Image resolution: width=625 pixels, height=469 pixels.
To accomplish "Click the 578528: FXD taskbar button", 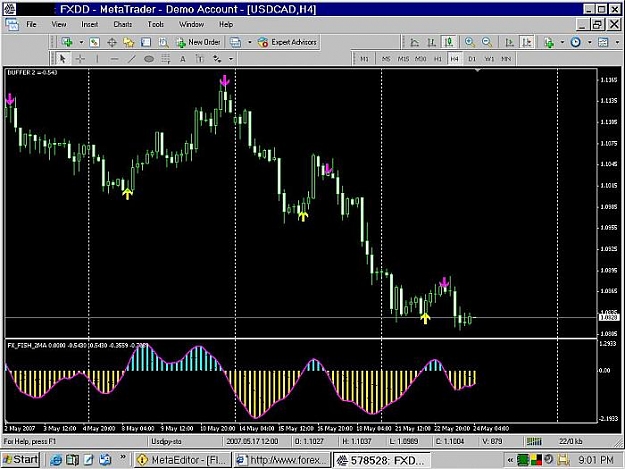I will pos(381,460).
